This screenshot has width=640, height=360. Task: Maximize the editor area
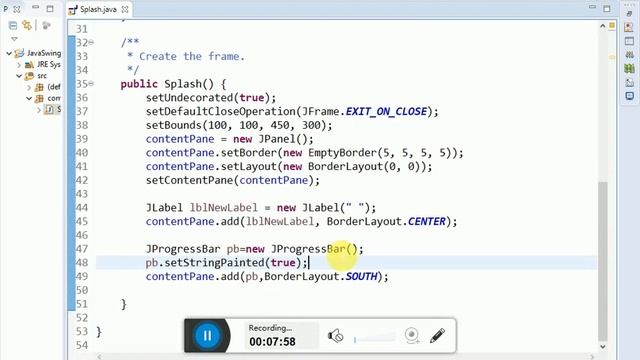pyautogui.click(x=607, y=8)
